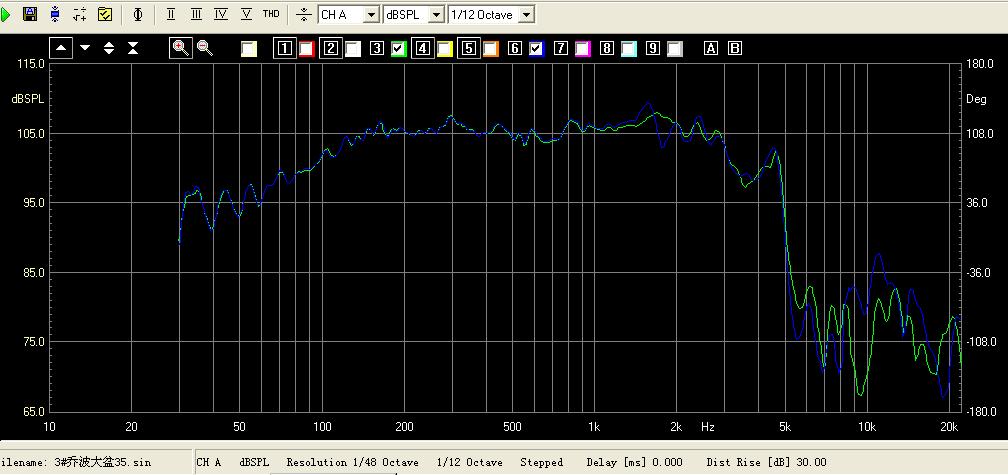Click the A curve button
The image size is (1008, 475).
point(711,48)
